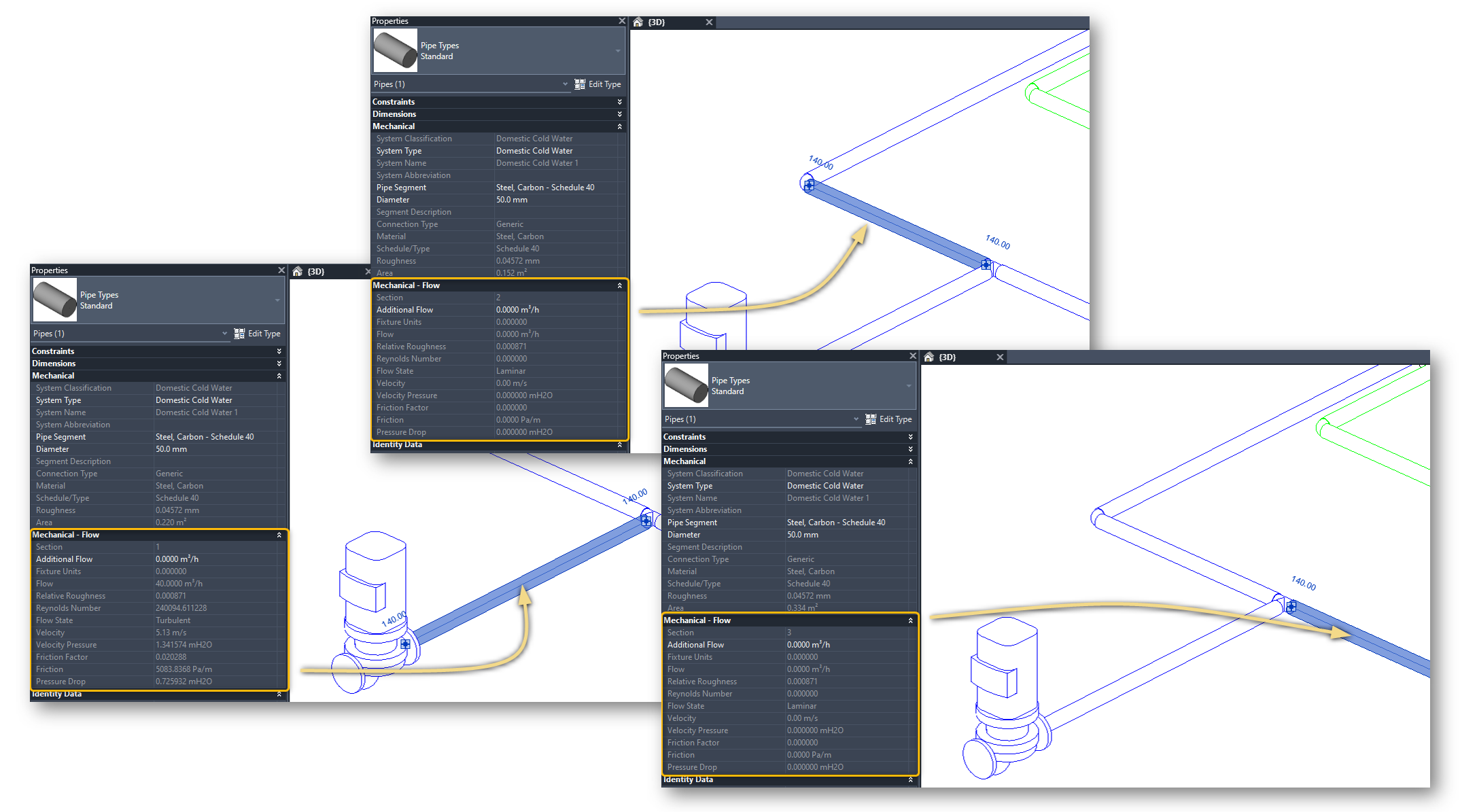This screenshot has width=1460, height=812.
Task: Click Edit Type button in bottom-right panel
Action: coord(895,419)
